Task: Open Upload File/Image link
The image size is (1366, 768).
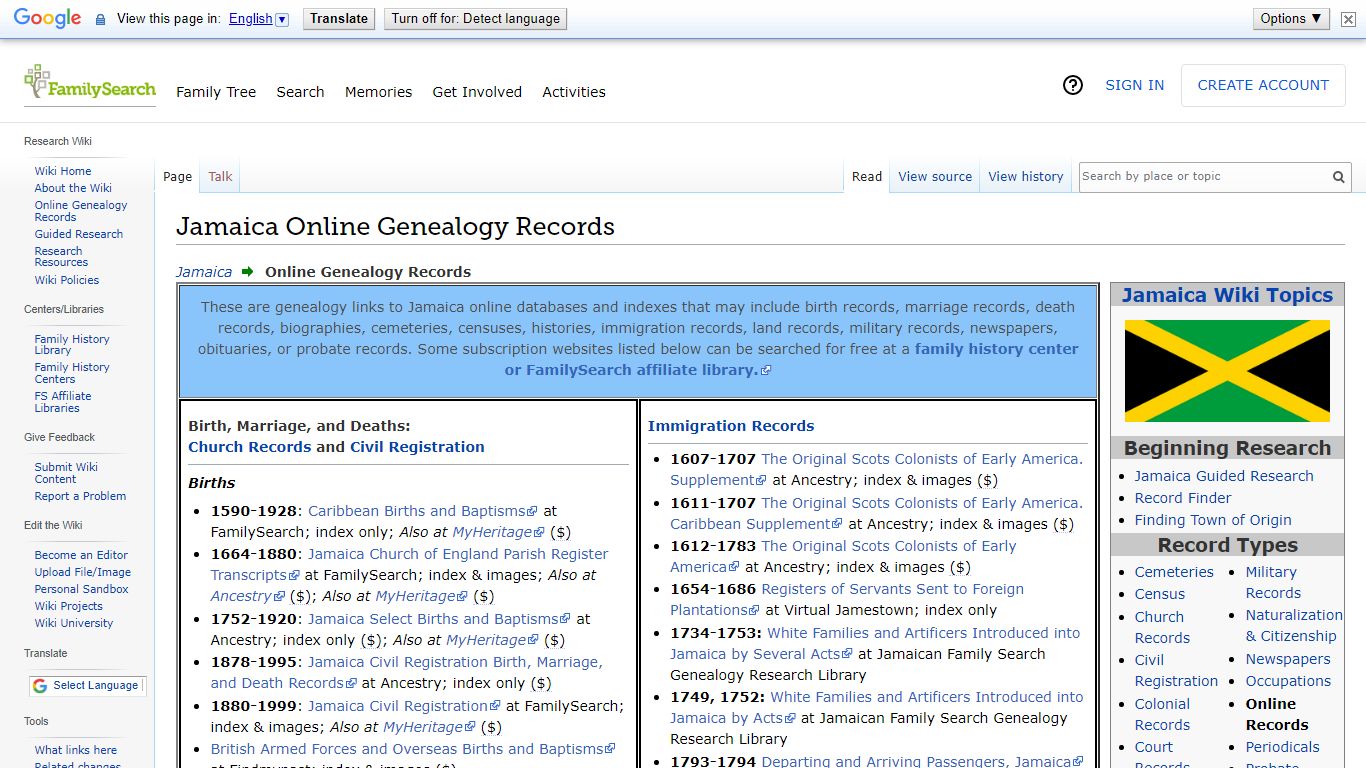Action: coord(83,572)
